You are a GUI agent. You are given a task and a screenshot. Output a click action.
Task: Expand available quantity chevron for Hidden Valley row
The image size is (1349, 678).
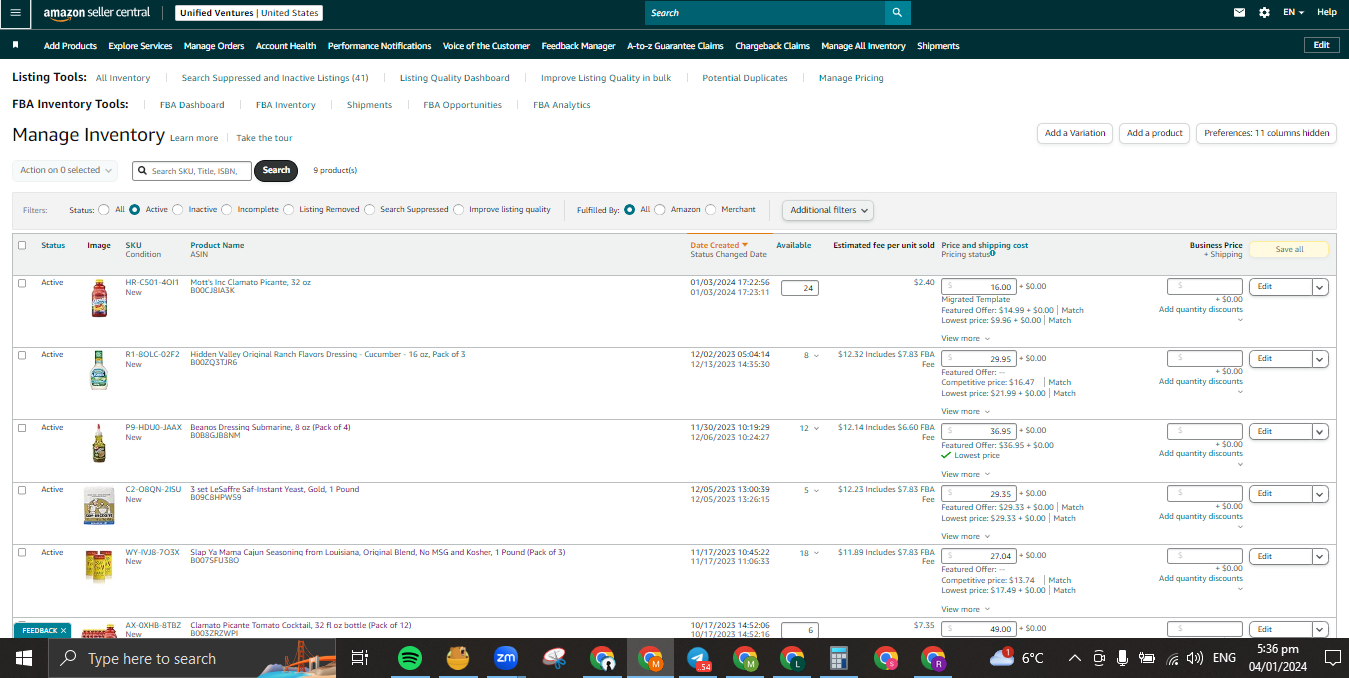pyautogui.click(x=817, y=356)
